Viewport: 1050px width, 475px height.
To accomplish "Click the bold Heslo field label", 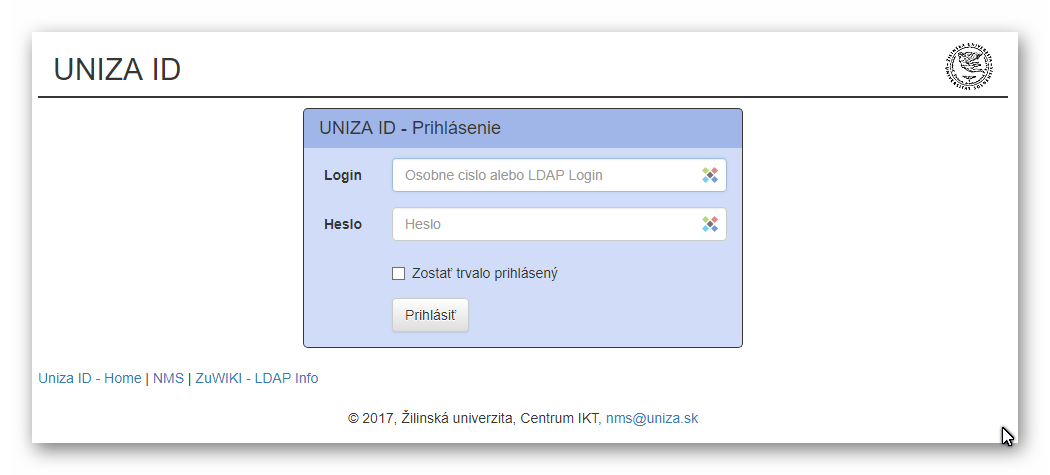I will point(343,224).
